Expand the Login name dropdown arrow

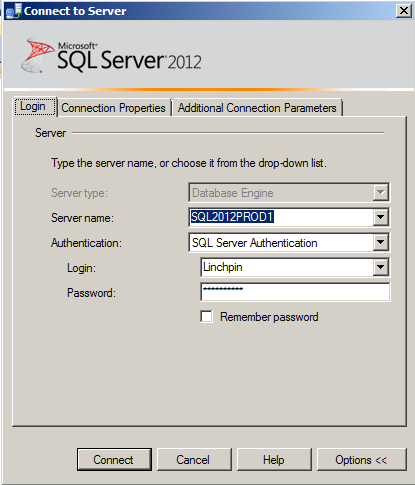[380, 267]
